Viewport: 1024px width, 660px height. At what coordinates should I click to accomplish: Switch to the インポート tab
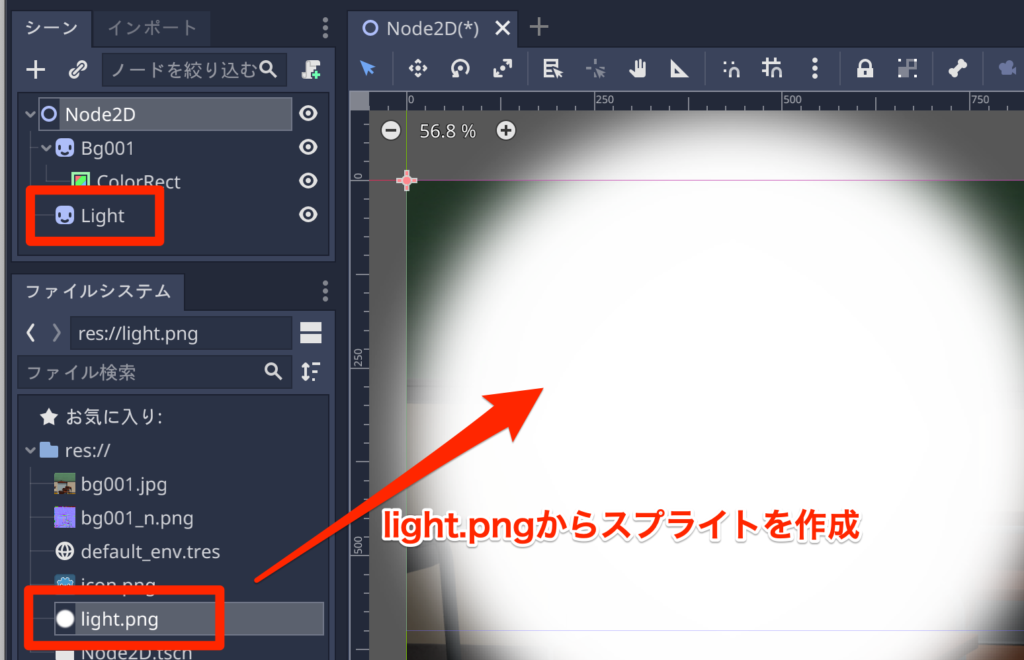click(152, 28)
